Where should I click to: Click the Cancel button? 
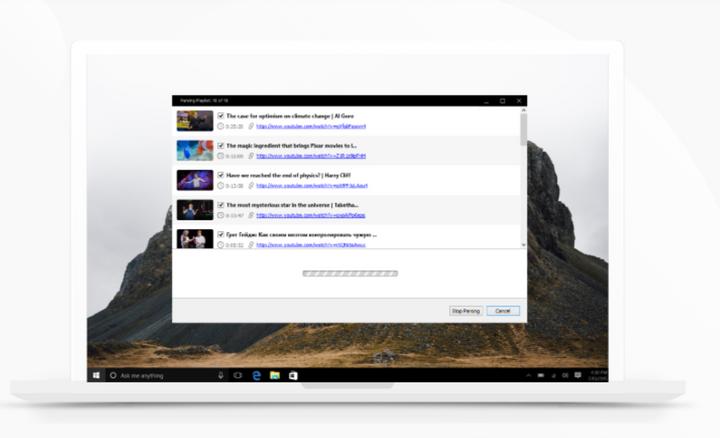(503, 311)
